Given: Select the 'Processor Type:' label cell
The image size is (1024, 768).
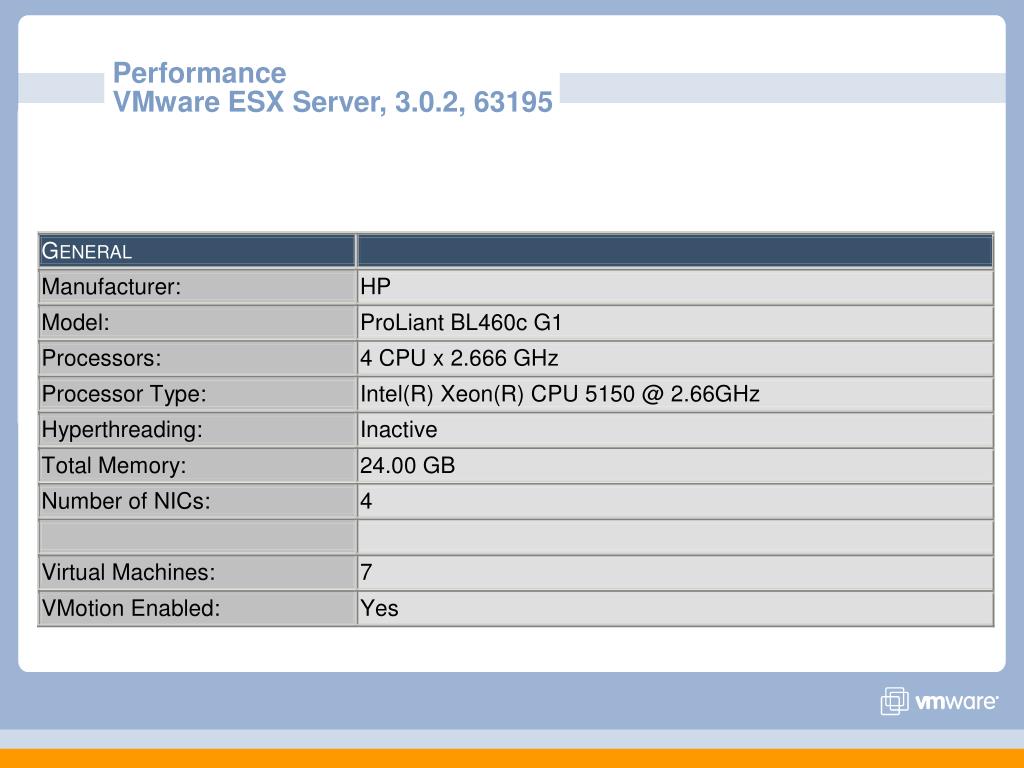Looking at the screenshot, I should coord(197,394).
